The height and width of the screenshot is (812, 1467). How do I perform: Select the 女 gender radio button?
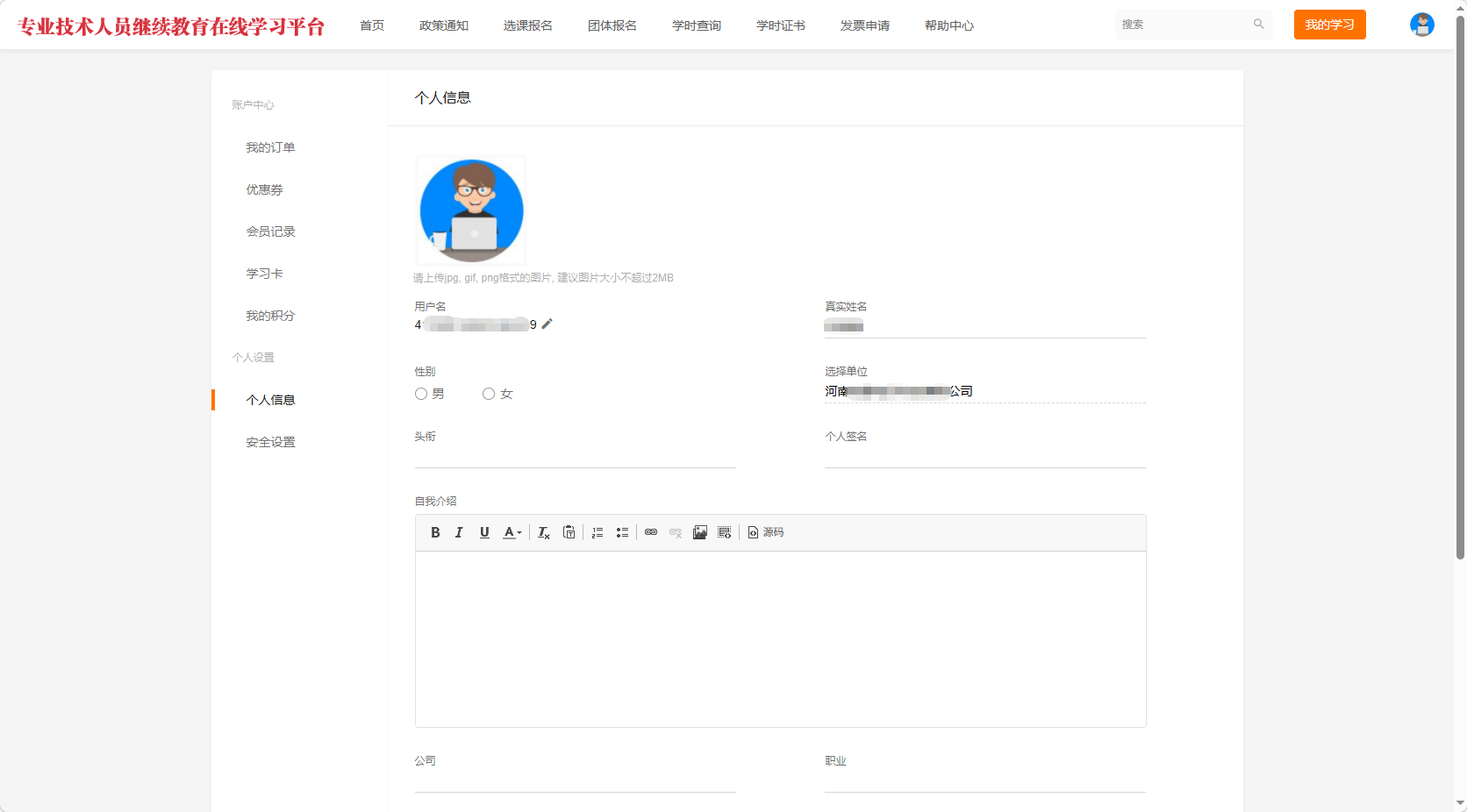tap(489, 394)
